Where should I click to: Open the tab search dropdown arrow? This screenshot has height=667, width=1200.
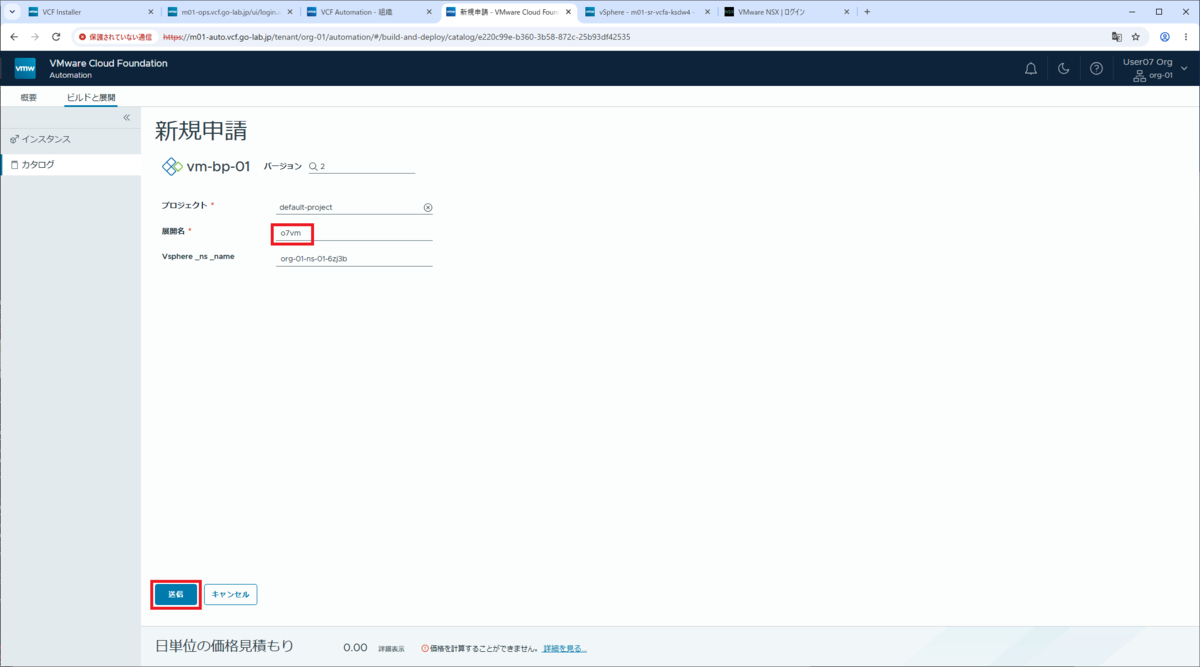[10, 12]
